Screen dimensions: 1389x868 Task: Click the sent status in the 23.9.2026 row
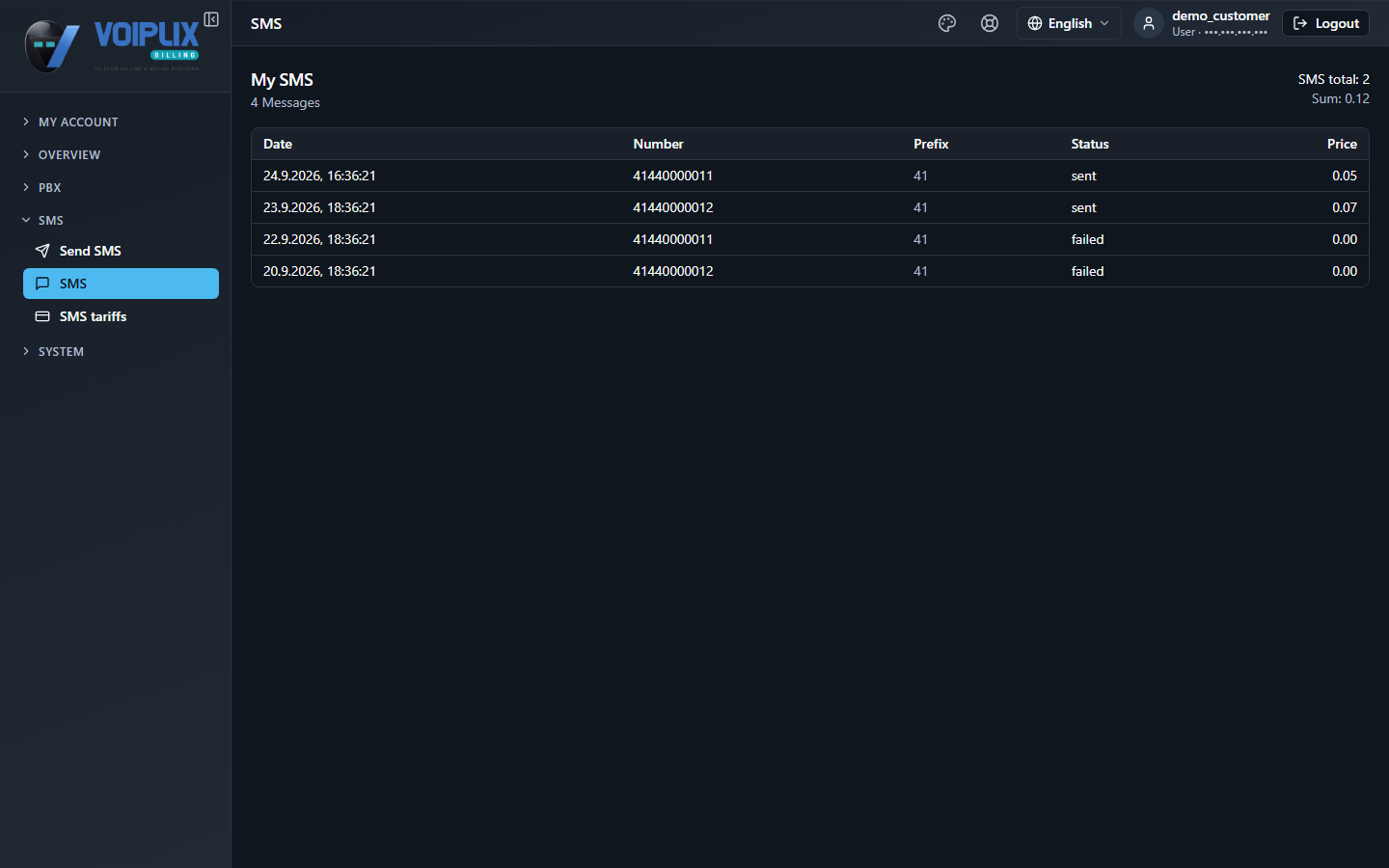(1083, 207)
